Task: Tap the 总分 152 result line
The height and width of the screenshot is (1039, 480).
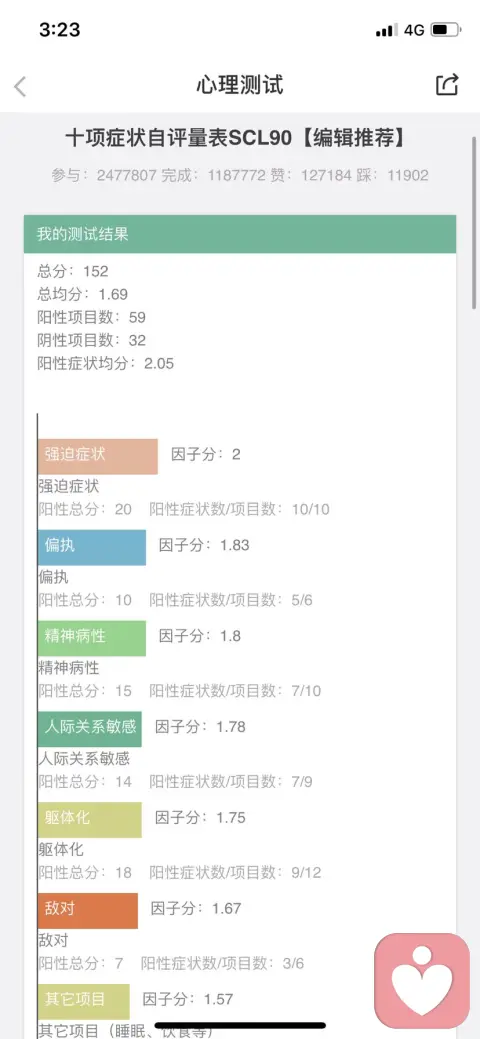Action: click(73, 271)
